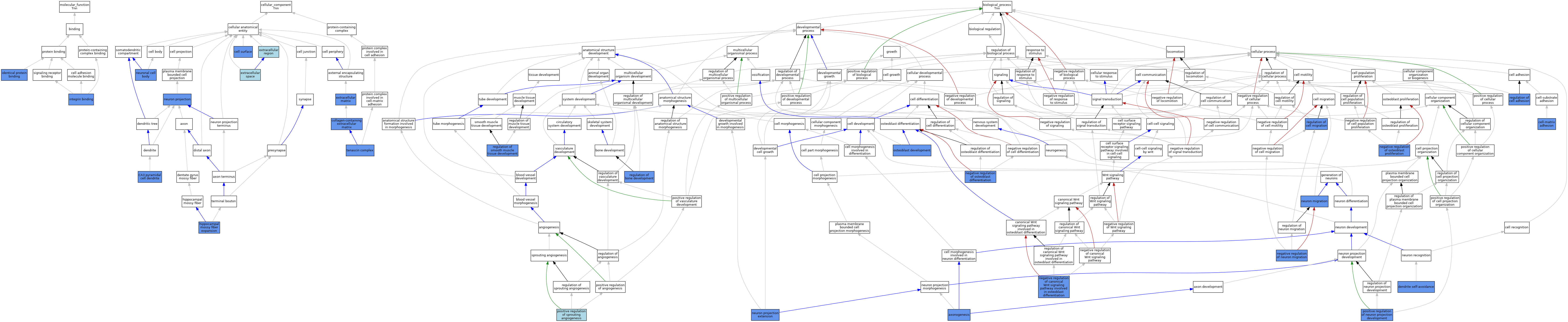Click the 'signal transduction' node
Screen dimensions: 1568x322
[1107, 99]
